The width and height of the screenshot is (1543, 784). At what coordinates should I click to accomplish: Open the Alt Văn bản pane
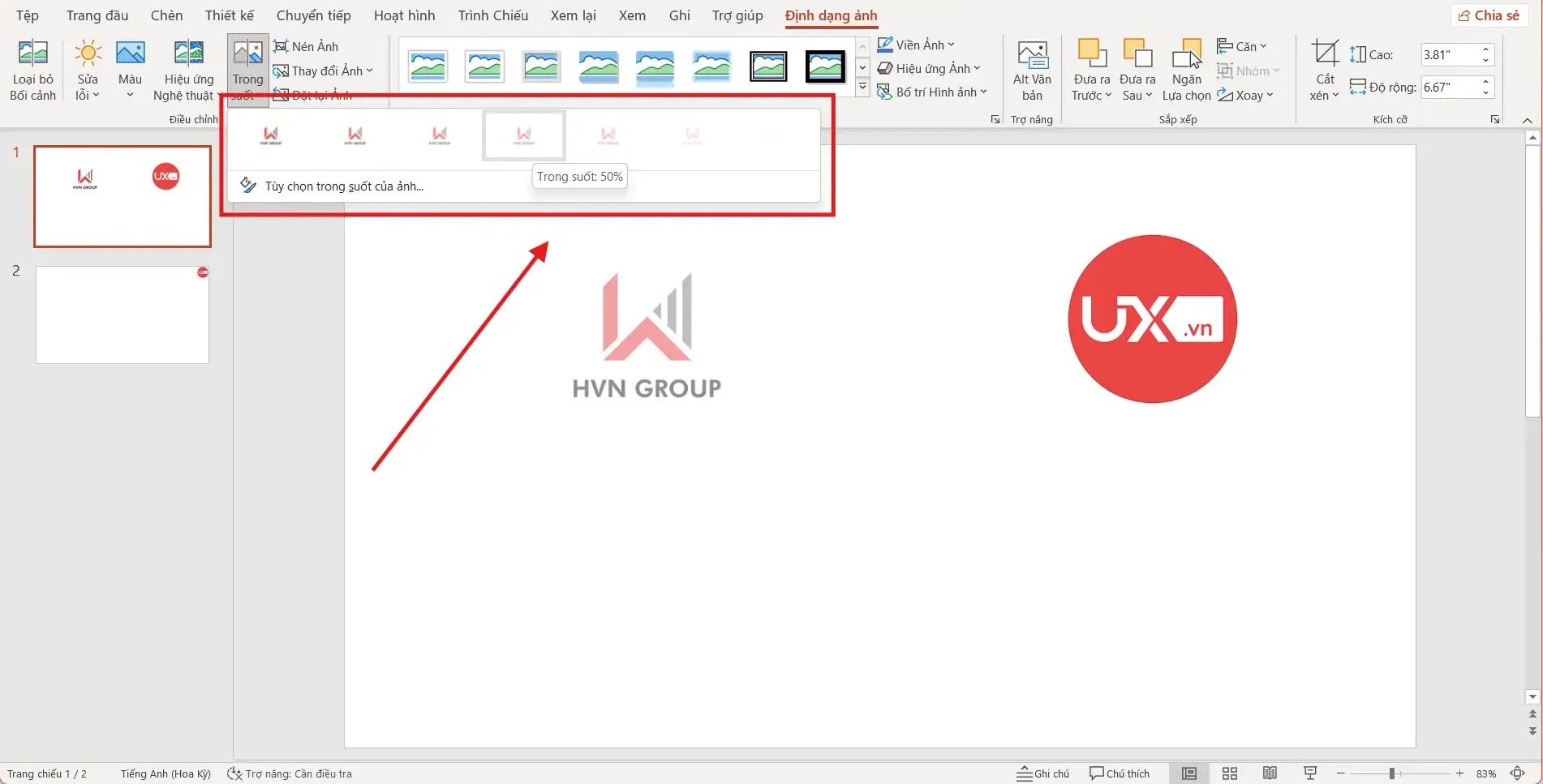coord(1032,71)
